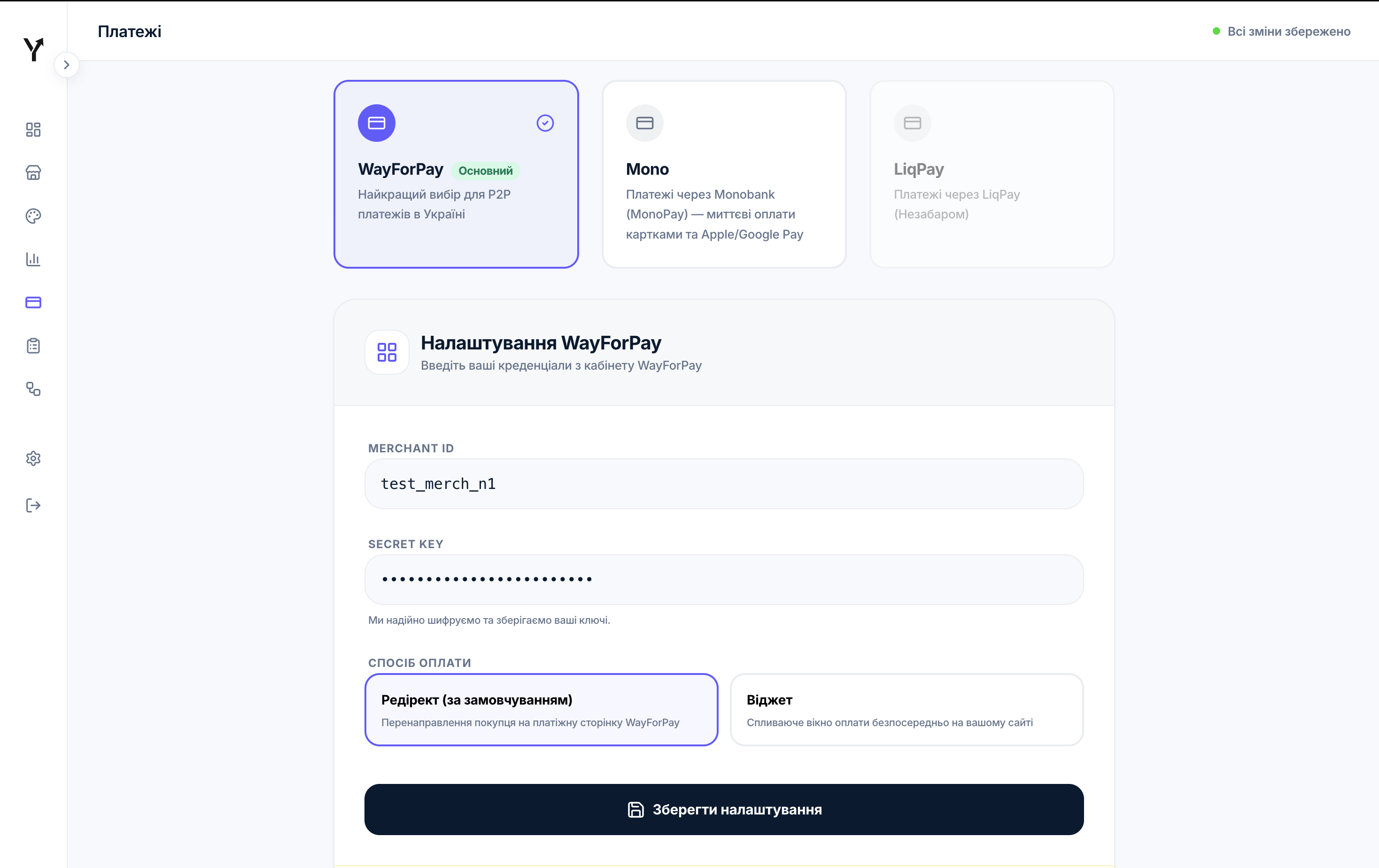Click the СПОСІБ ОПЛАТИ label
The height and width of the screenshot is (868, 1379).
419,662
